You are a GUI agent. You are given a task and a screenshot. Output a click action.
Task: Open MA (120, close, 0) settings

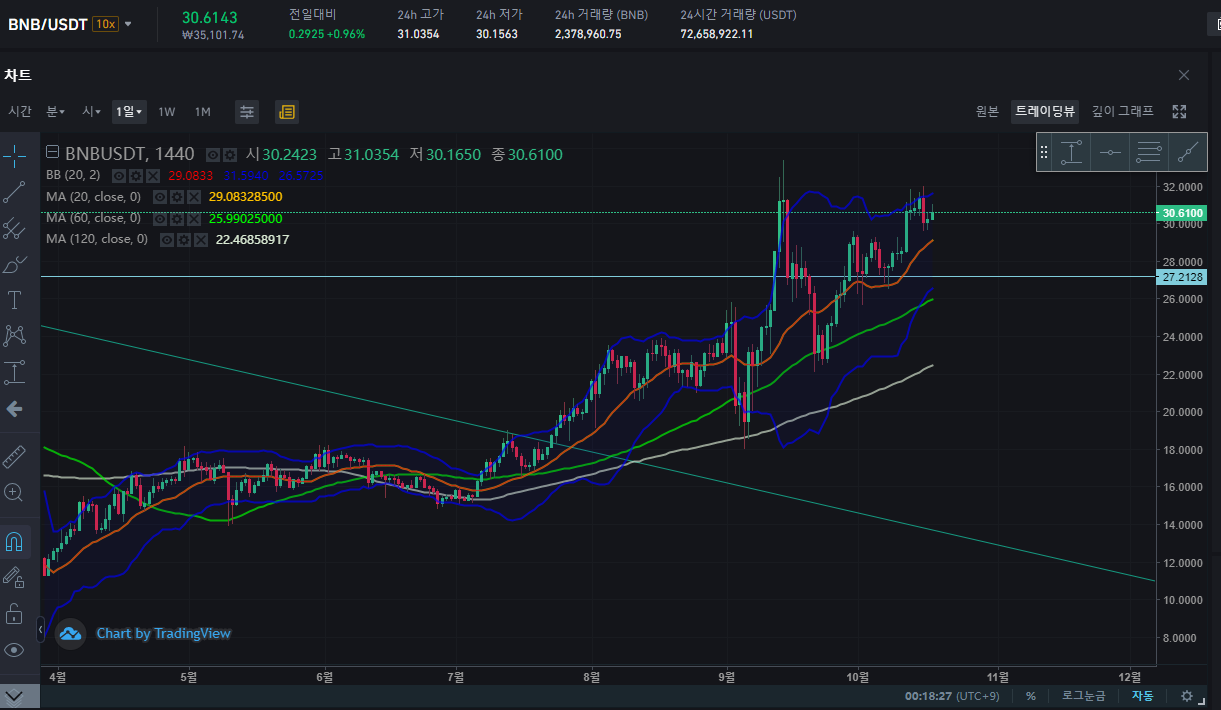[x=184, y=240]
